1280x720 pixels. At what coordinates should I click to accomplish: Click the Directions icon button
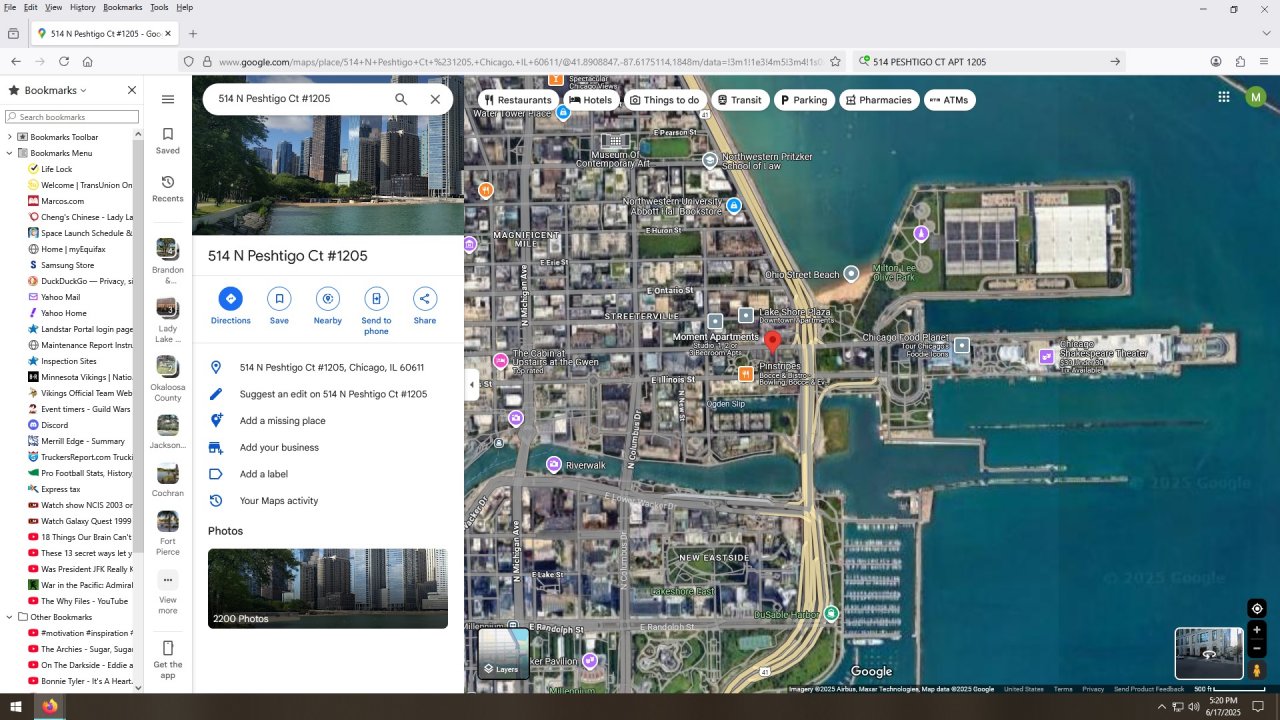(x=231, y=299)
